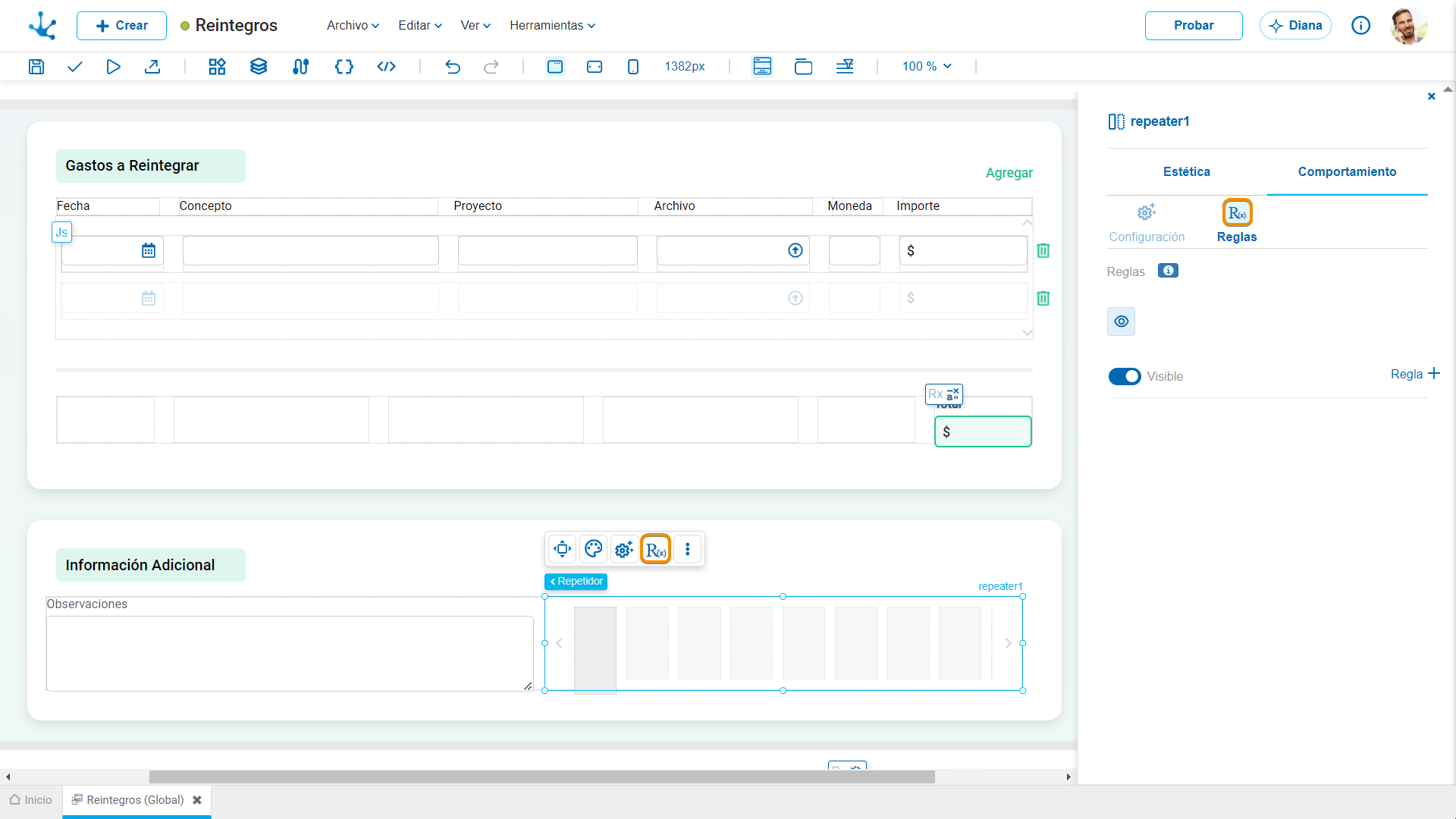
Task: Click the Probar button
Action: 1194,25
